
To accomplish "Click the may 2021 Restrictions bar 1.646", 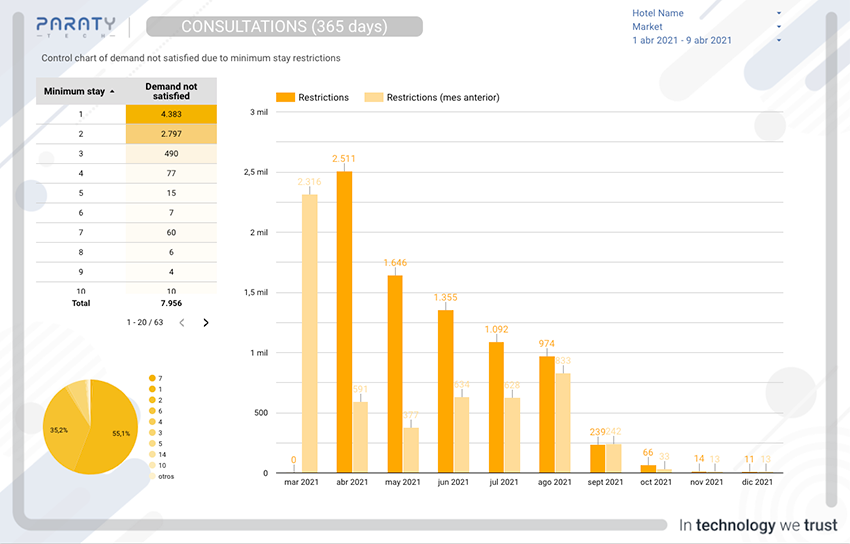I will click(395, 374).
